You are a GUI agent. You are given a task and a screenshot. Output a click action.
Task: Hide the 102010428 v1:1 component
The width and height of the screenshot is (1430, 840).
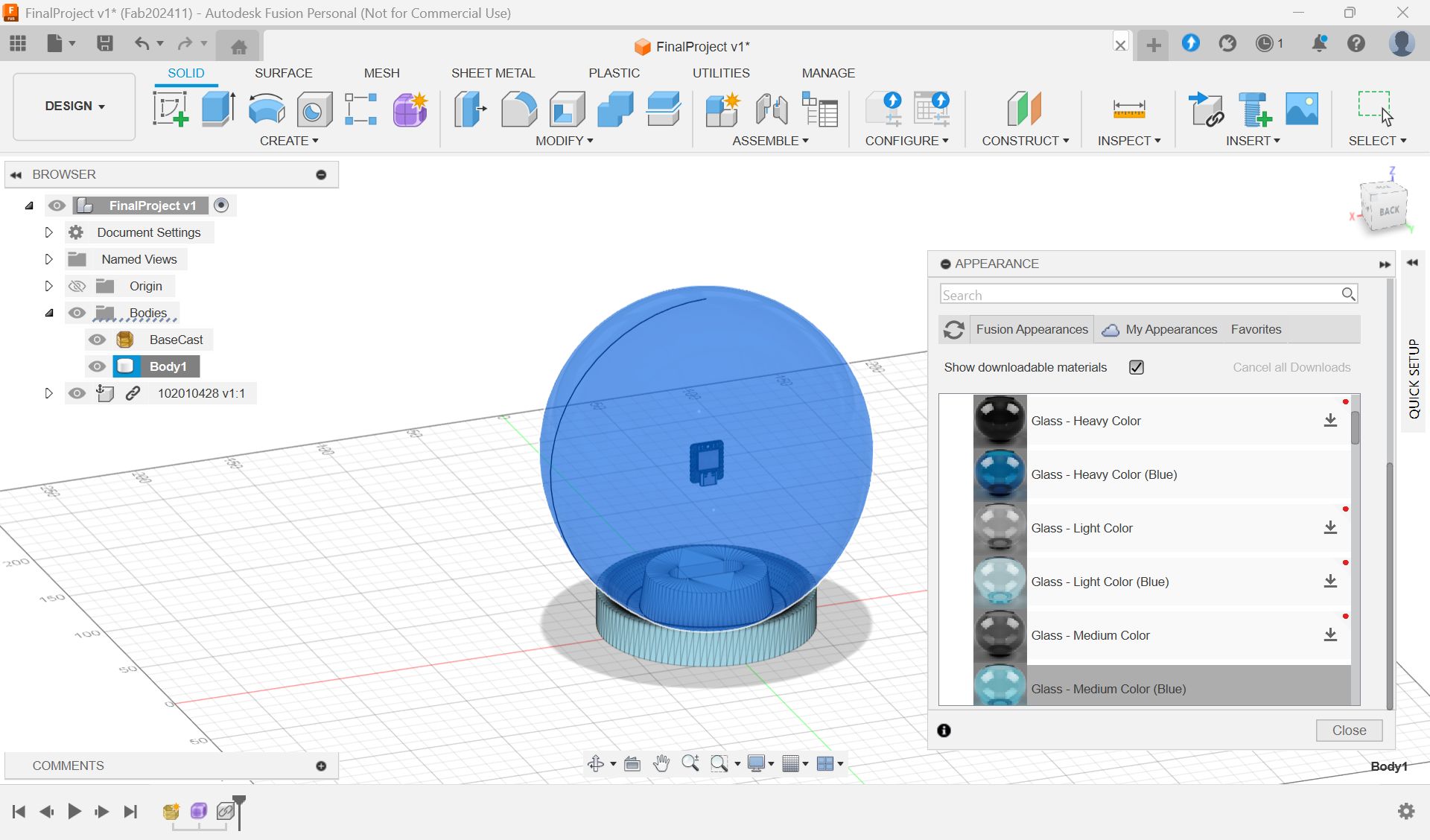[77, 393]
